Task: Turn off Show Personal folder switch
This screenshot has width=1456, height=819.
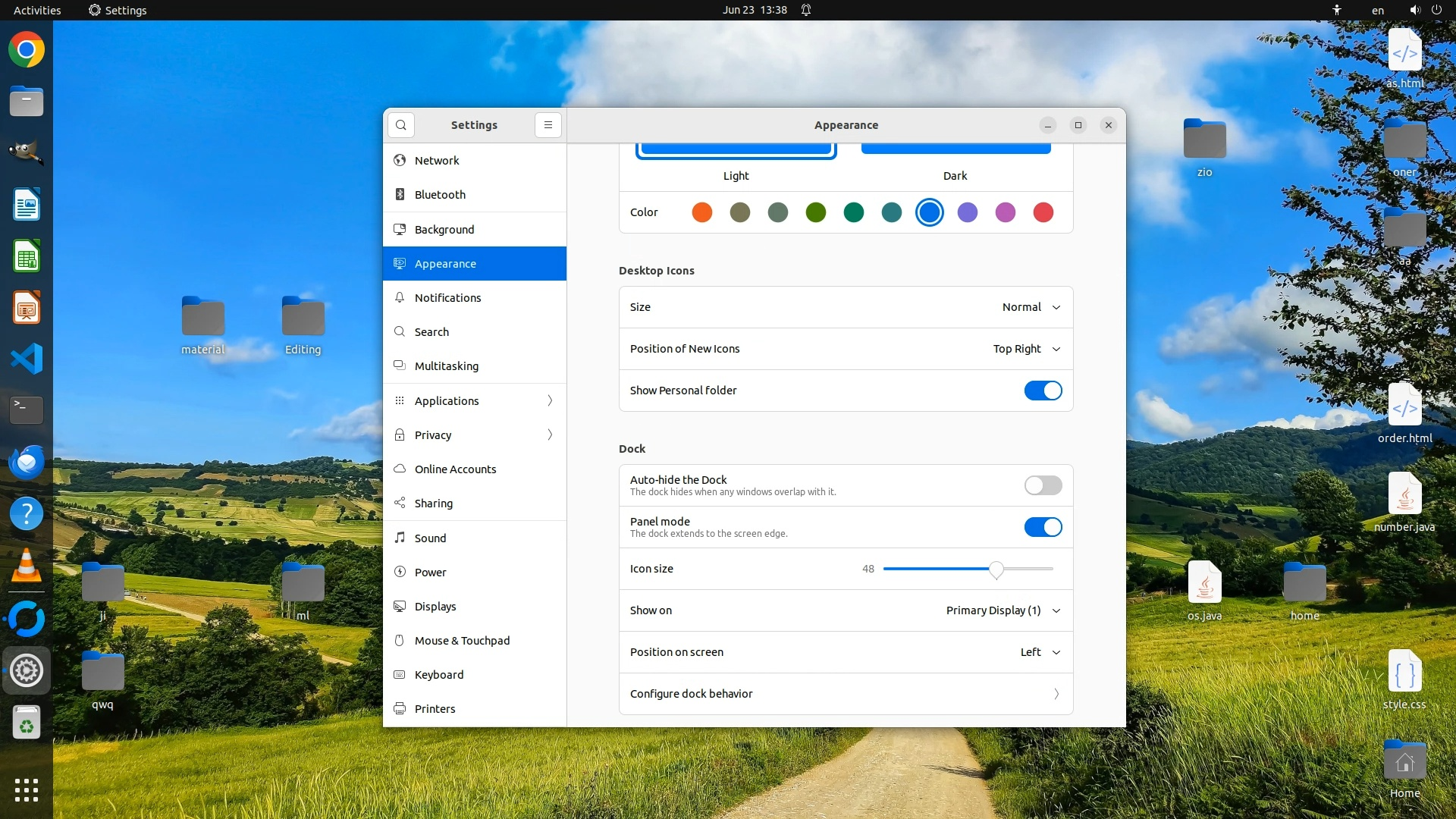Action: [x=1043, y=391]
